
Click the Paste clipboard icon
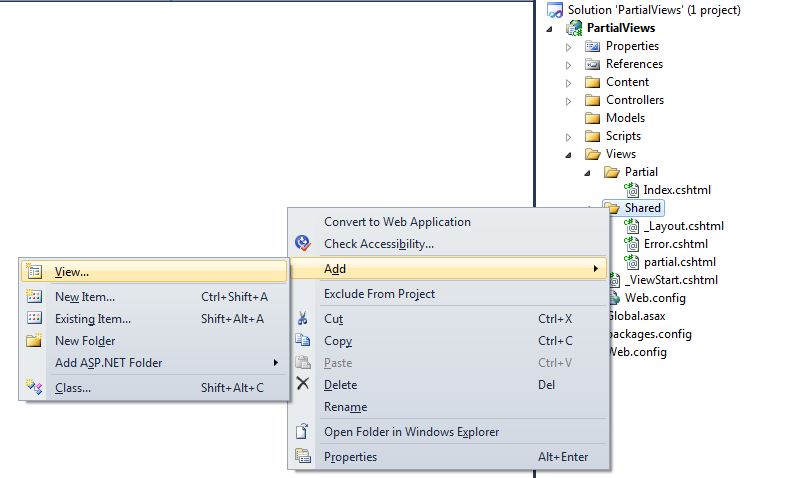pos(303,362)
